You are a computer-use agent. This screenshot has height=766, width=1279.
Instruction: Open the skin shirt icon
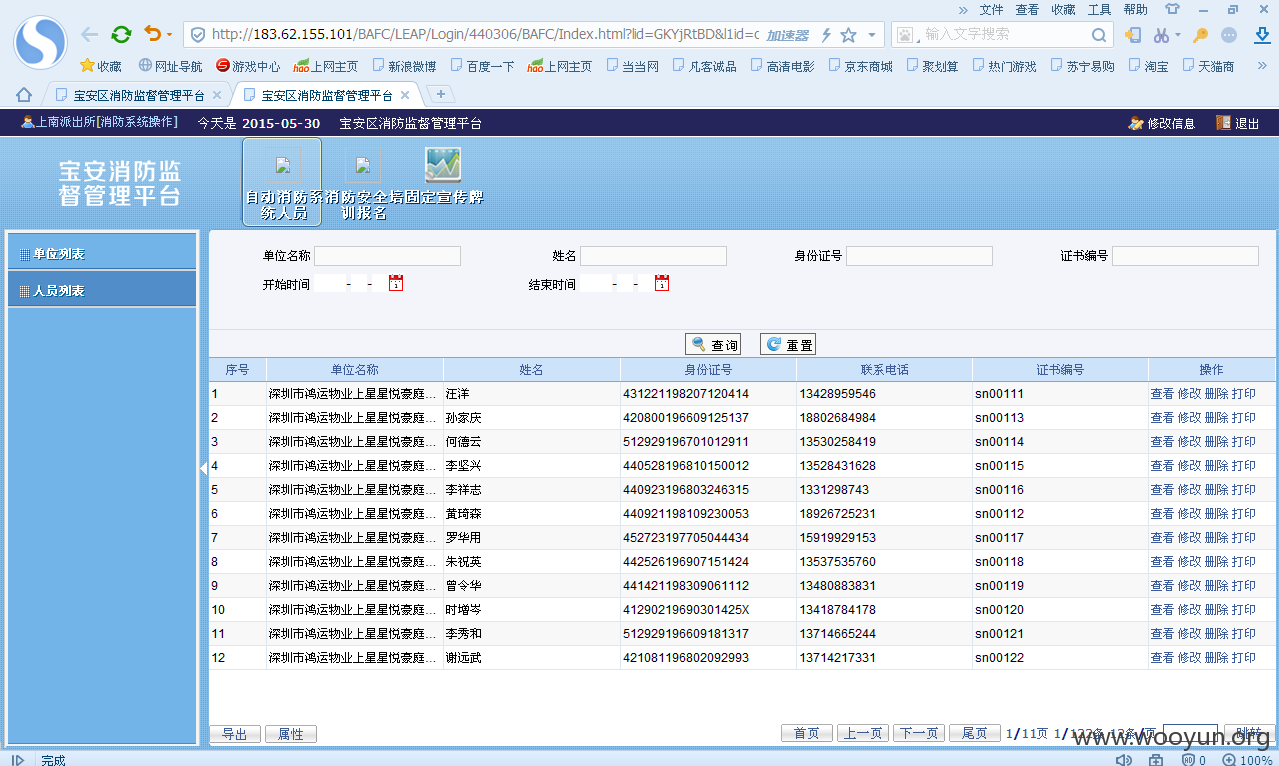tap(1172, 9)
